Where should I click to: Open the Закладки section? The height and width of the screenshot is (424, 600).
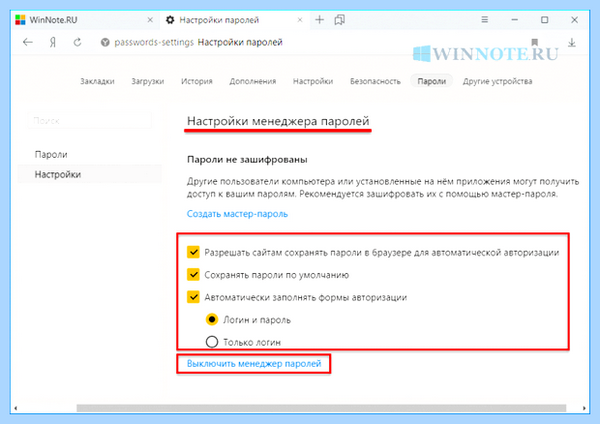(x=97, y=81)
